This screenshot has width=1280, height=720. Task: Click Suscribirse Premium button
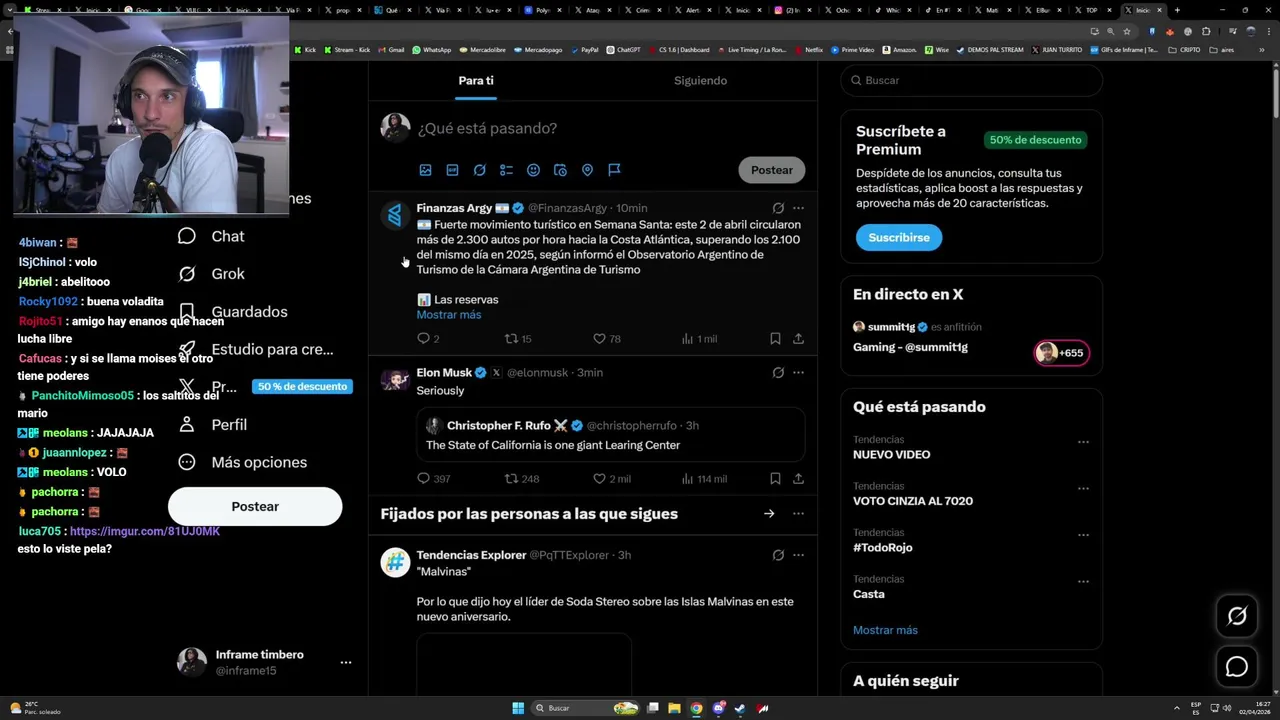tap(899, 238)
